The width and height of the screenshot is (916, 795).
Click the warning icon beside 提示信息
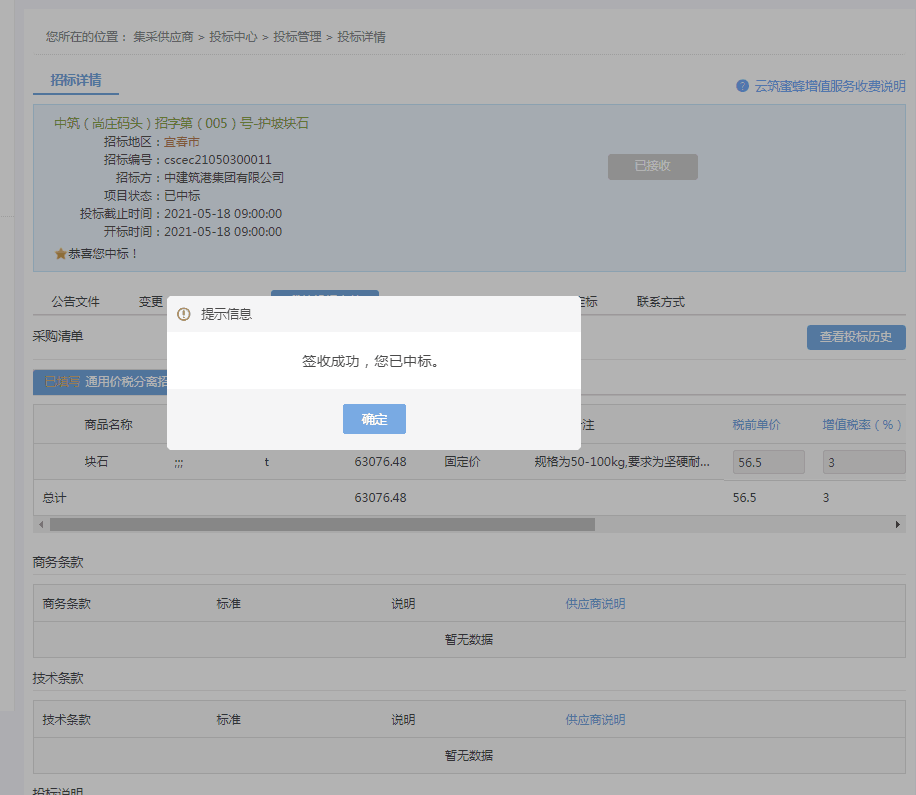183,314
